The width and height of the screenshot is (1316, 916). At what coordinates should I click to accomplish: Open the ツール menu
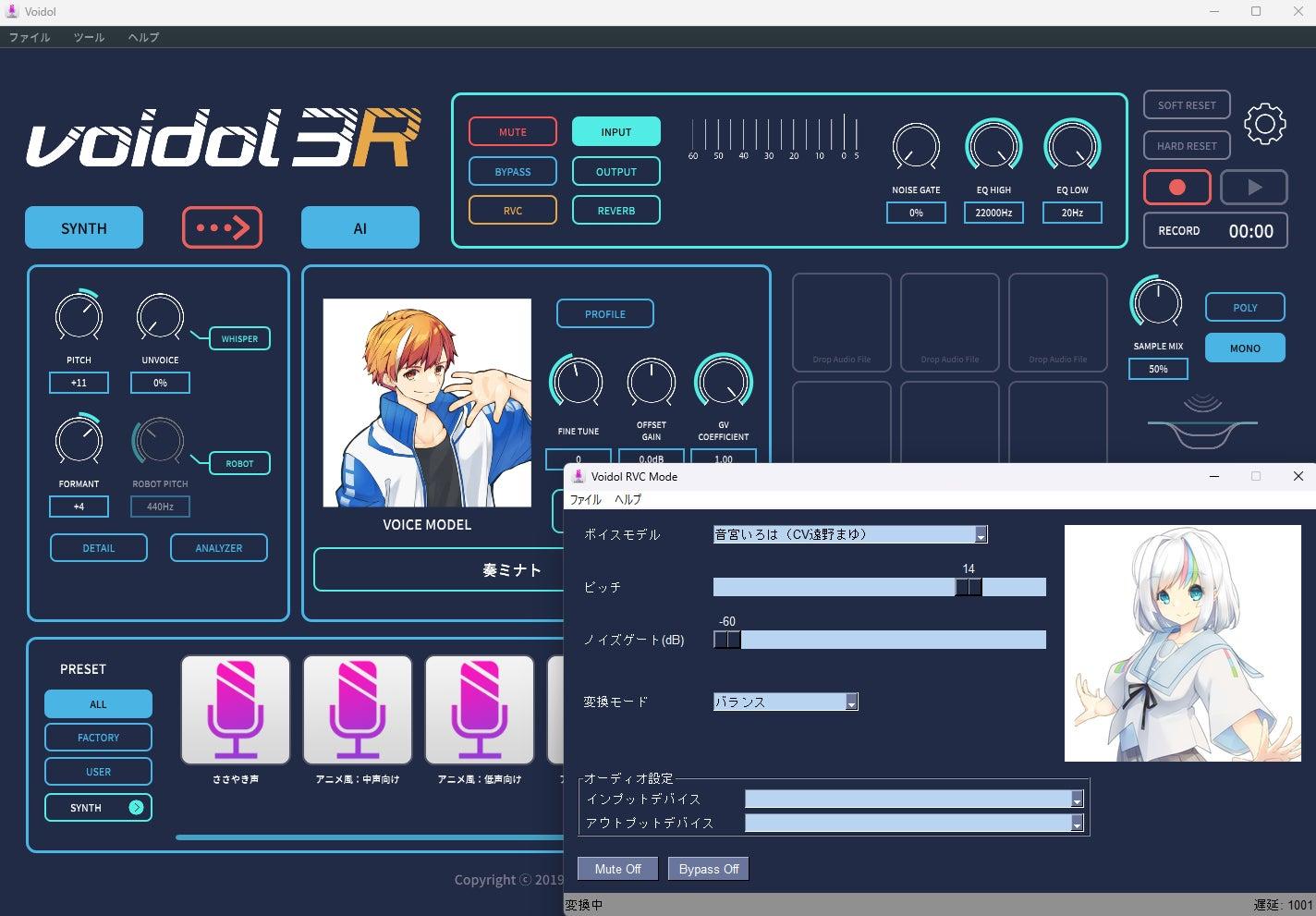pos(89,37)
